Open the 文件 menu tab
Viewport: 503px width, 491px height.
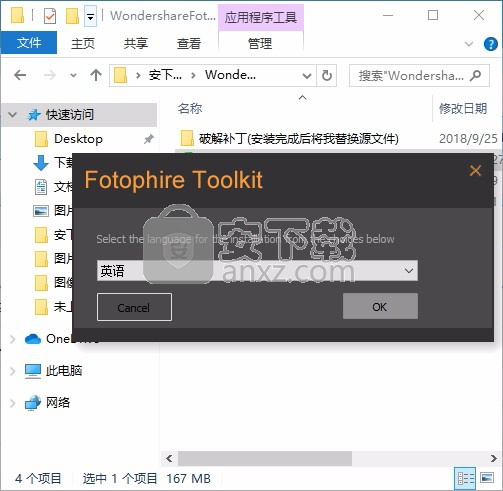(29, 43)
